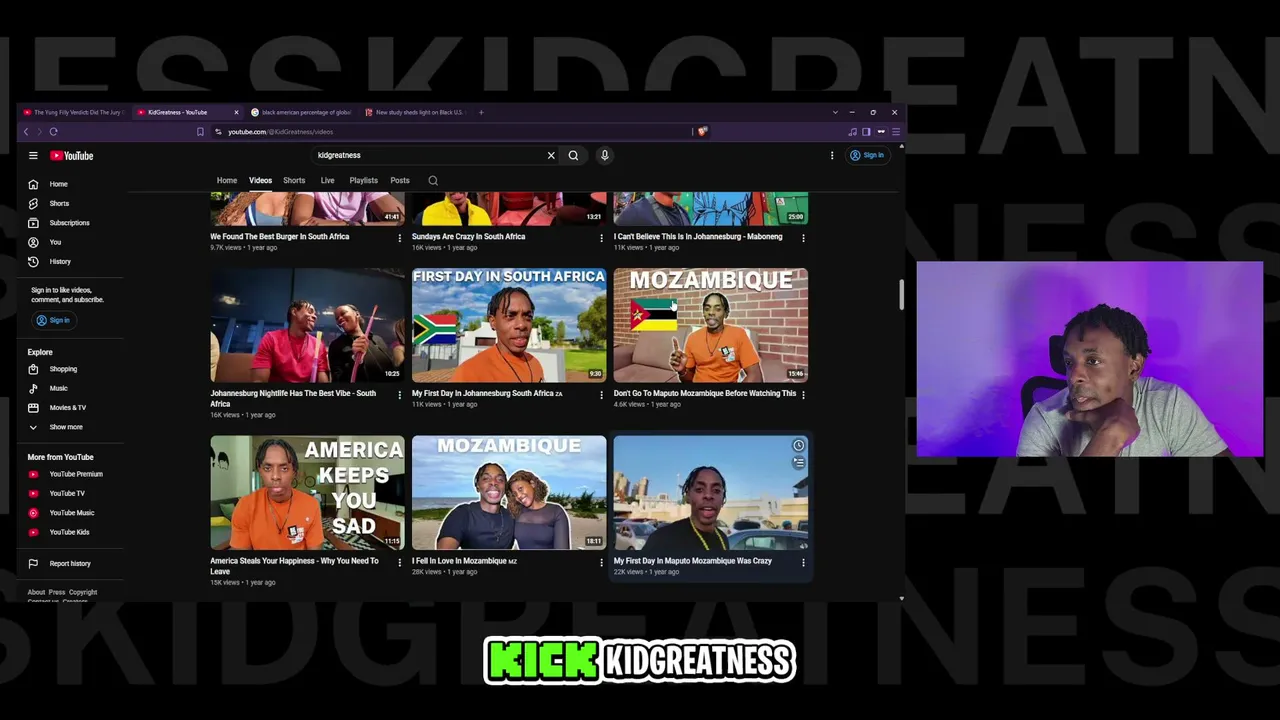
Task: Open options for First Day Johannesburg video
Action: point(601,395)
